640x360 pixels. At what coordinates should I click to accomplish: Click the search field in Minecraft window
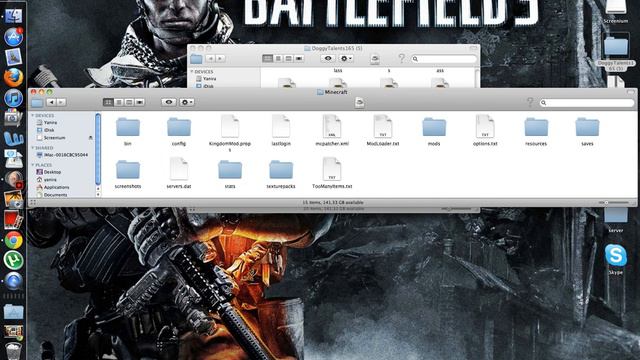tap(587, 102)
